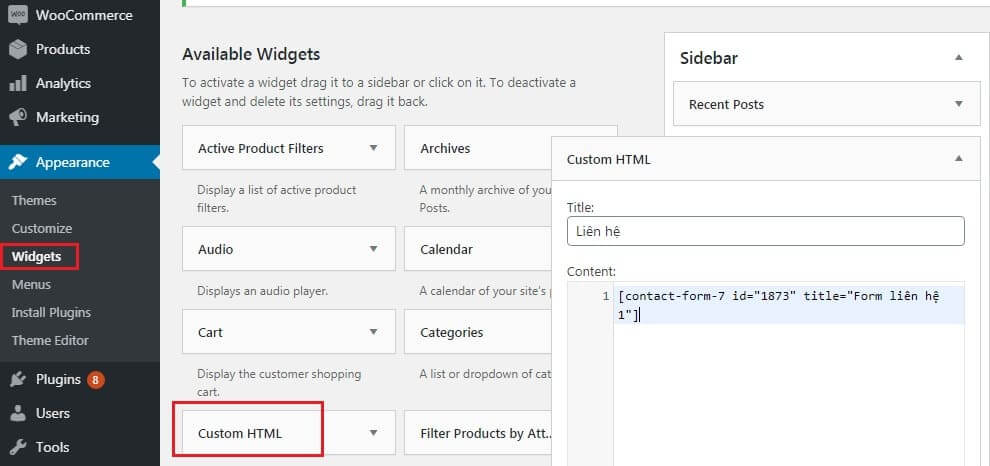Viewport: 990px width, 466px height.
Task: Open the Theme Editor submenu link
Action: click(x=50, y=341)
